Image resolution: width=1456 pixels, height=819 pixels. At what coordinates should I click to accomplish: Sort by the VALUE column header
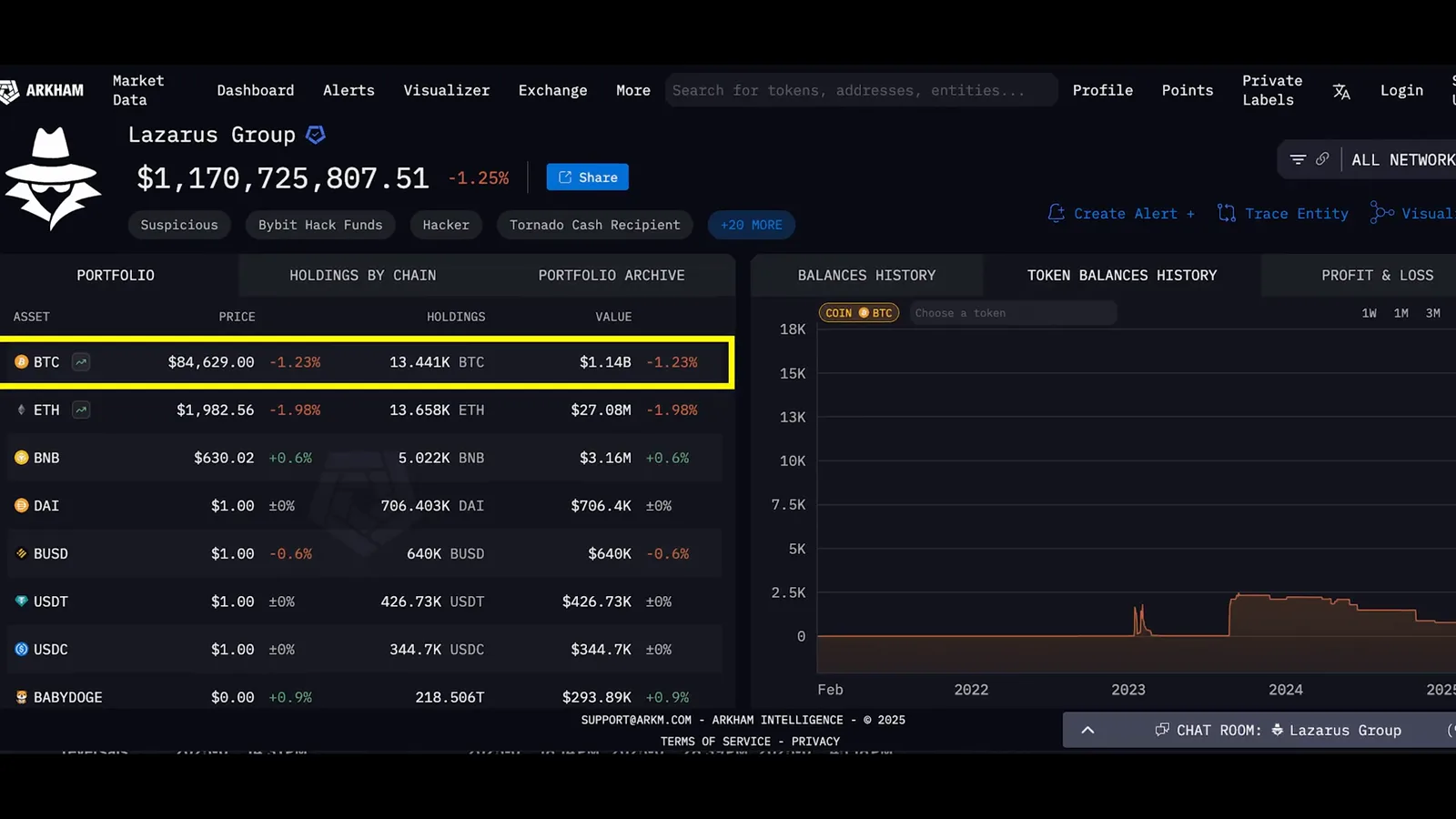[x=613, y=317]
